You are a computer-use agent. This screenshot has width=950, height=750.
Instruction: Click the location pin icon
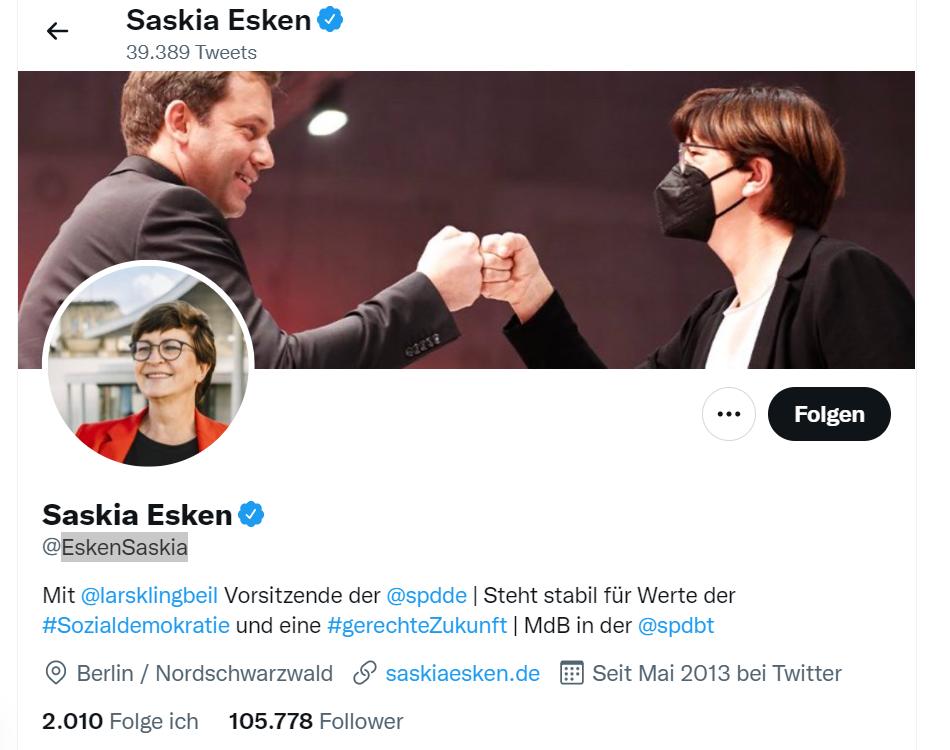pos(56,673)
